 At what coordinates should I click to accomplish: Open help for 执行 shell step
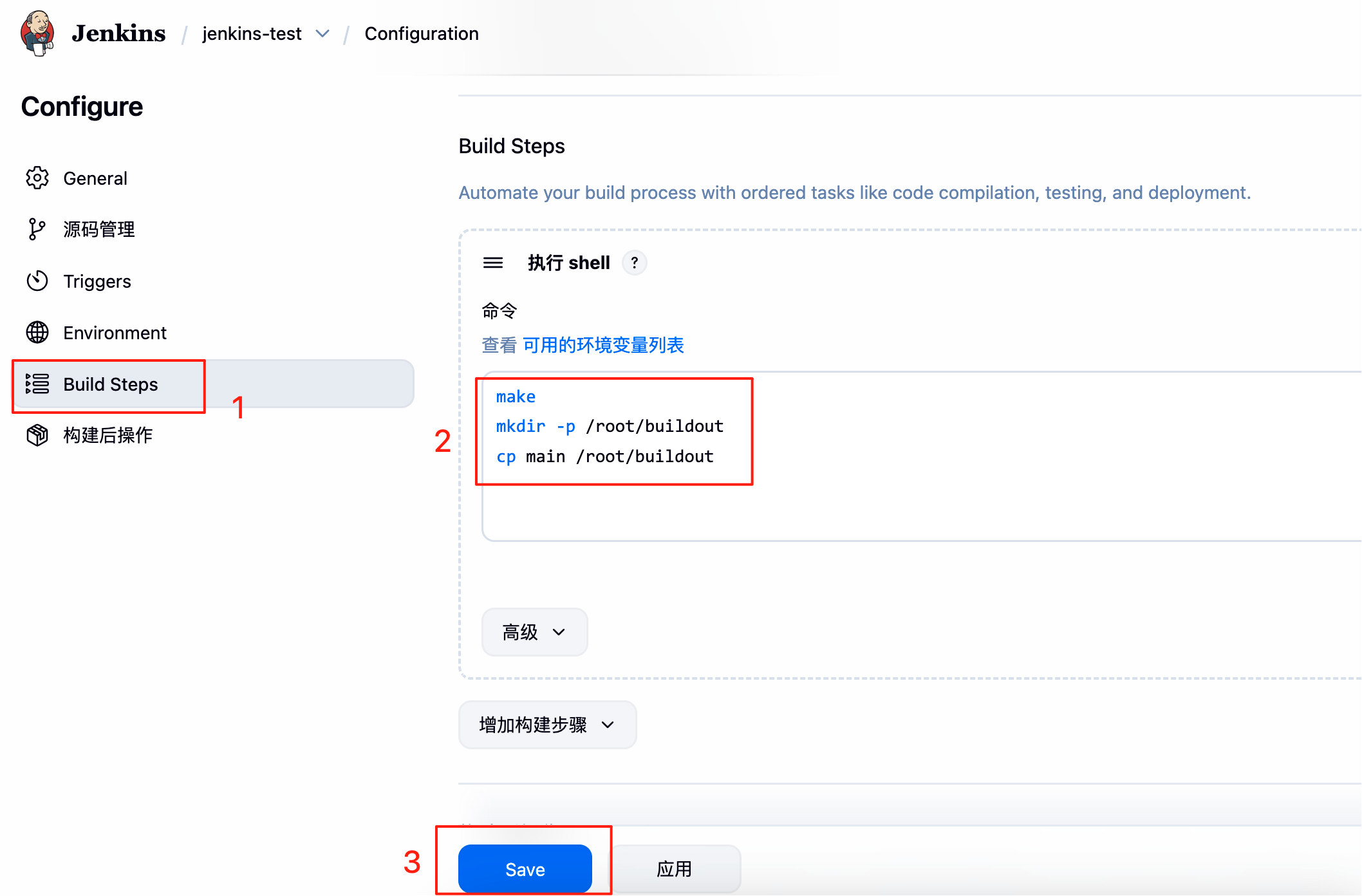pos(635,263)
